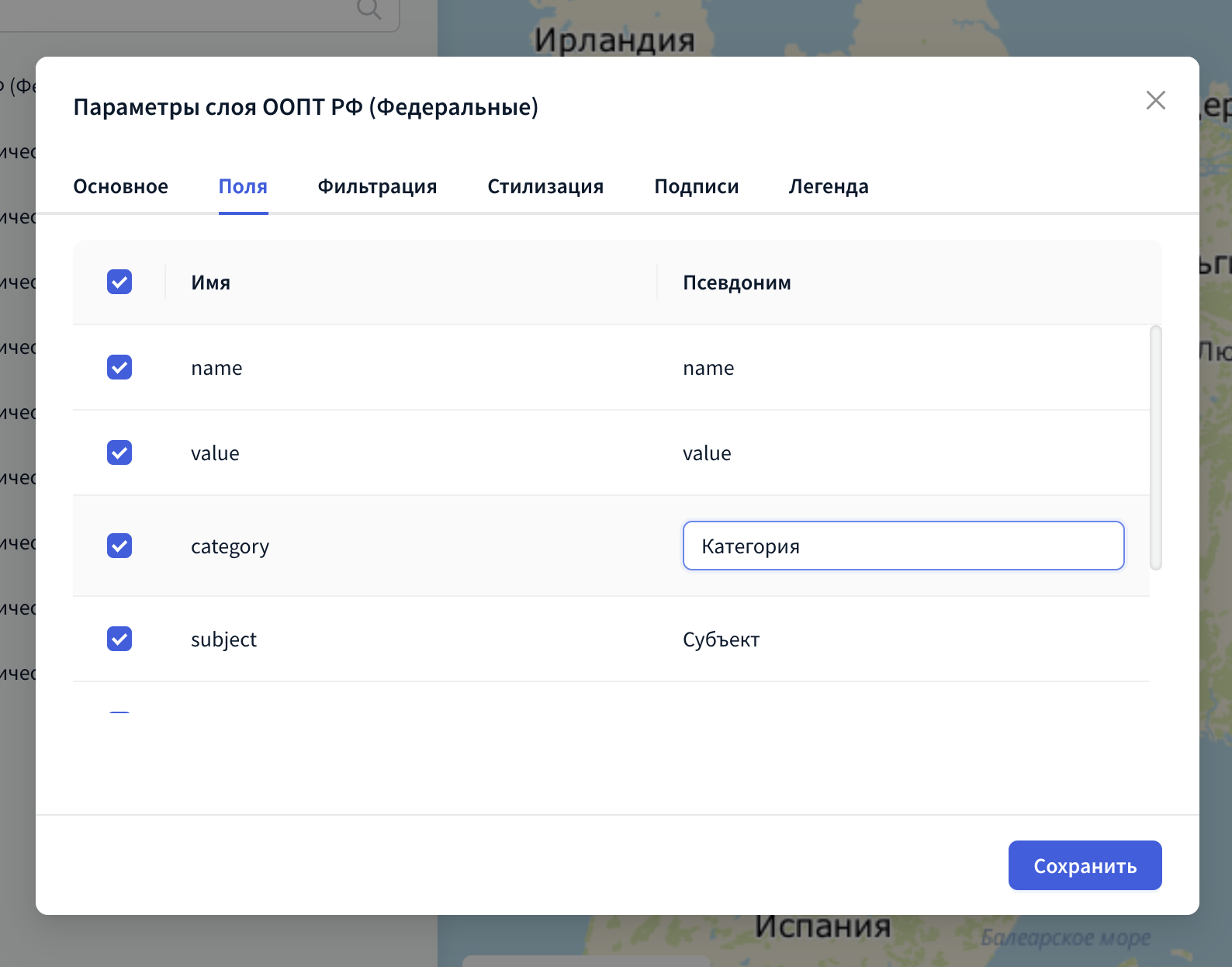Viewport: 1232px width, 967px height.
Task: Click the Категория alias input field
Action: (903, 546)
